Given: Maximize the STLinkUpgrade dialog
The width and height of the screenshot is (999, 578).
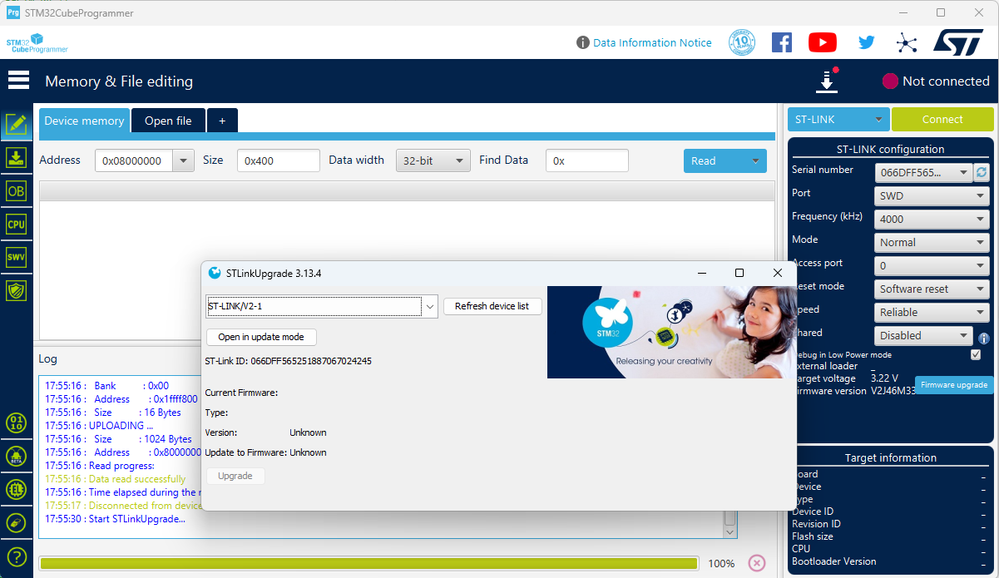Looking at the screenshot, I should 739,273.
